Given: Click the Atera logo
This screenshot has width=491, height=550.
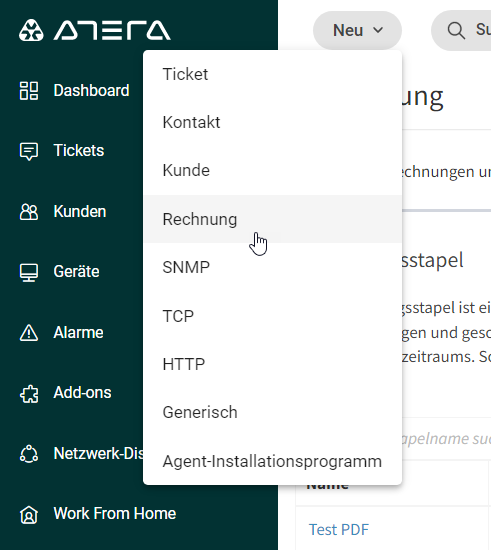Looking at the screenshot, I should coord(95,30).
